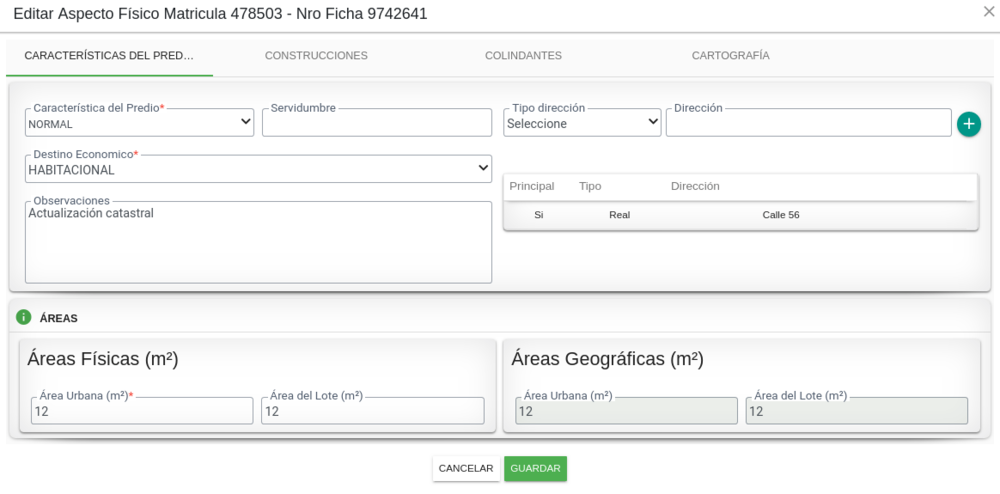1000x494 pixels.
Task: Expand the Tipo dirección dropdown
Action: click(x=581, y=123)
